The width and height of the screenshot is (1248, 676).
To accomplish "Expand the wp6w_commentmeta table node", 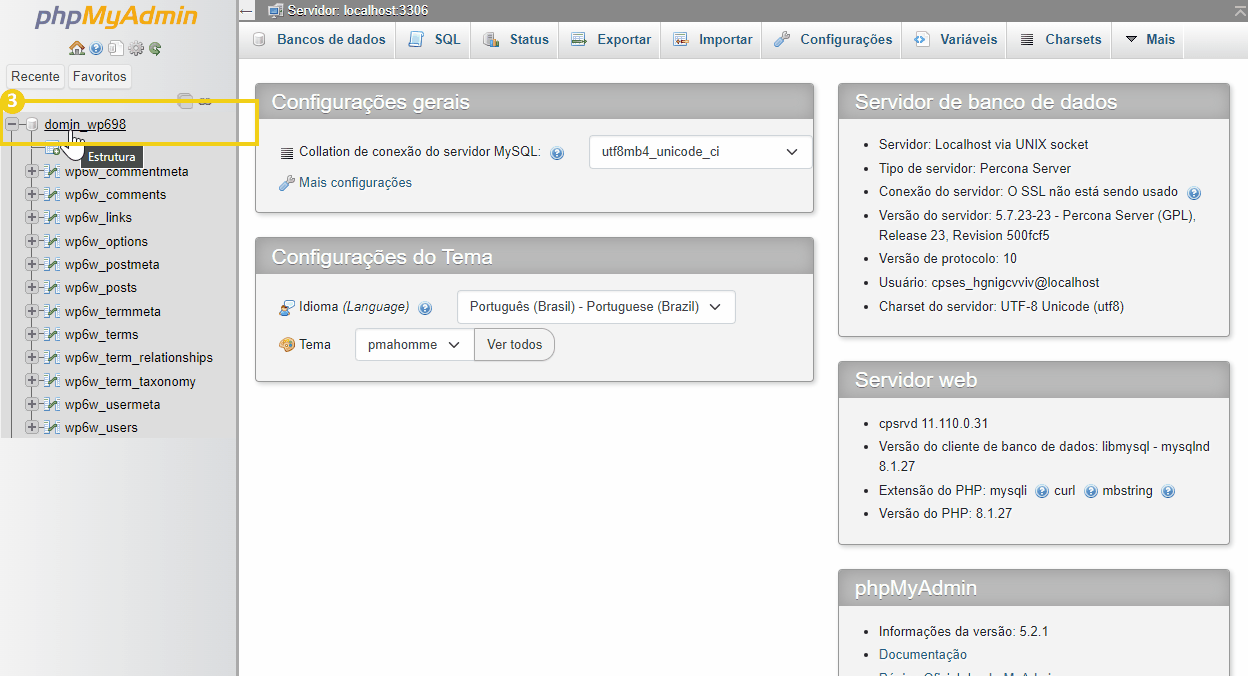I will [x=32, y=171].
